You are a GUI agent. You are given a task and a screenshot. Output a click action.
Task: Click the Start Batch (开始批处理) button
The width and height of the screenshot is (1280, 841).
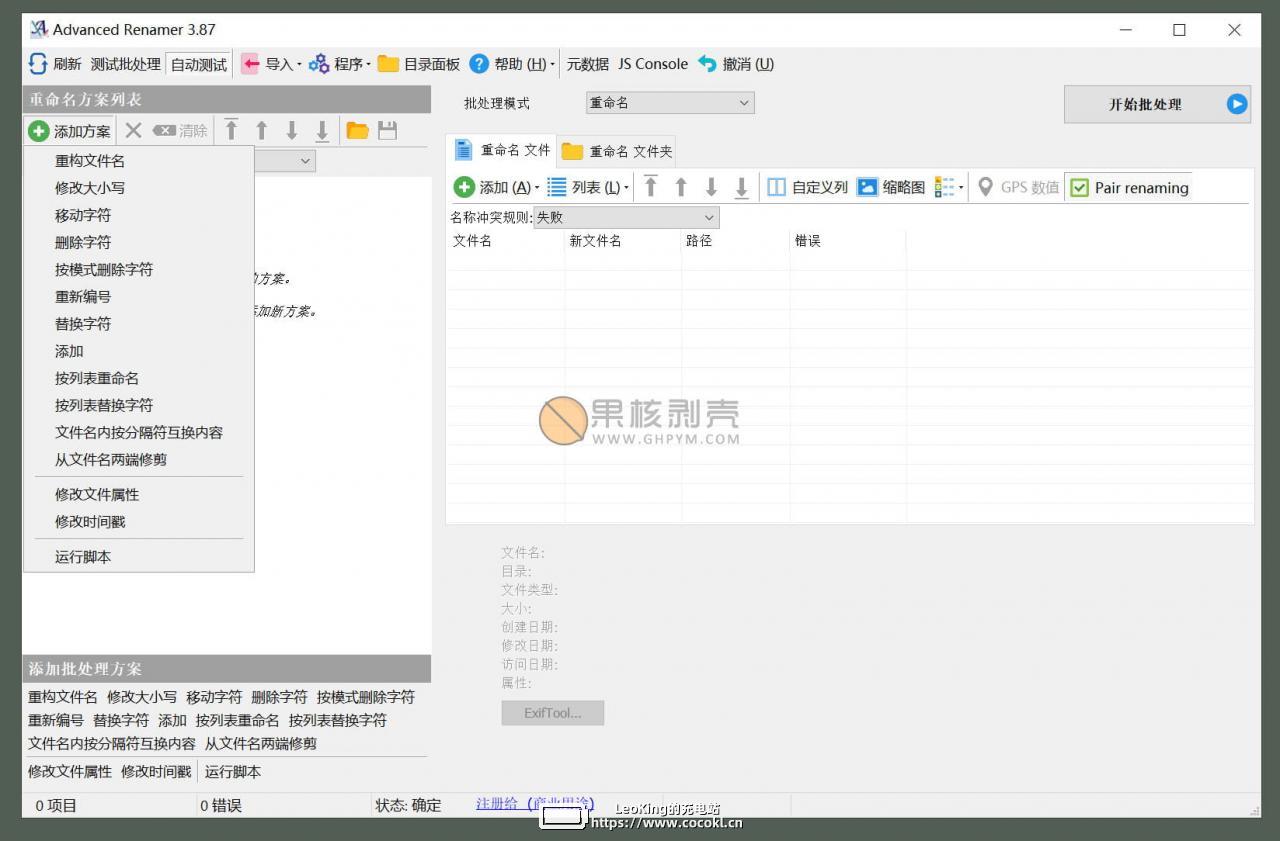pos(1159,104)
